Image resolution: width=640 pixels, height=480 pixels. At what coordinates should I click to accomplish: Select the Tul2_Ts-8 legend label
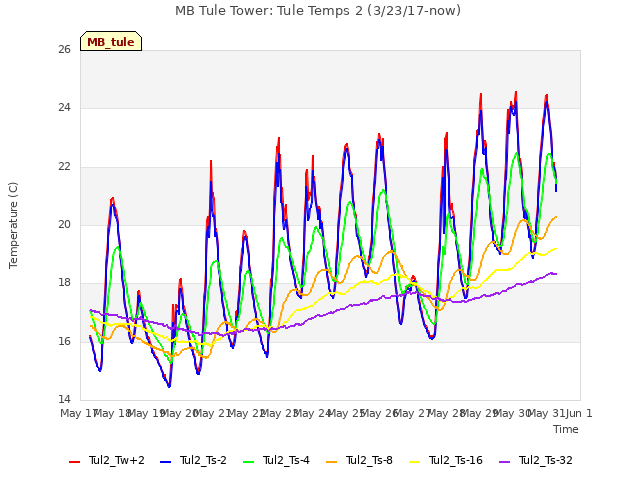point(369,460)
